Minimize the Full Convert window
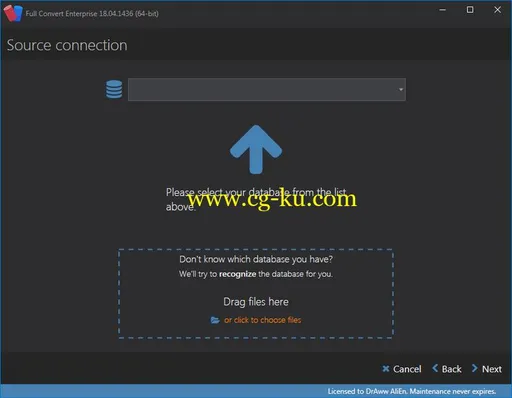The image size is (512, 398). pyautogui.click(x=443, y=10)
